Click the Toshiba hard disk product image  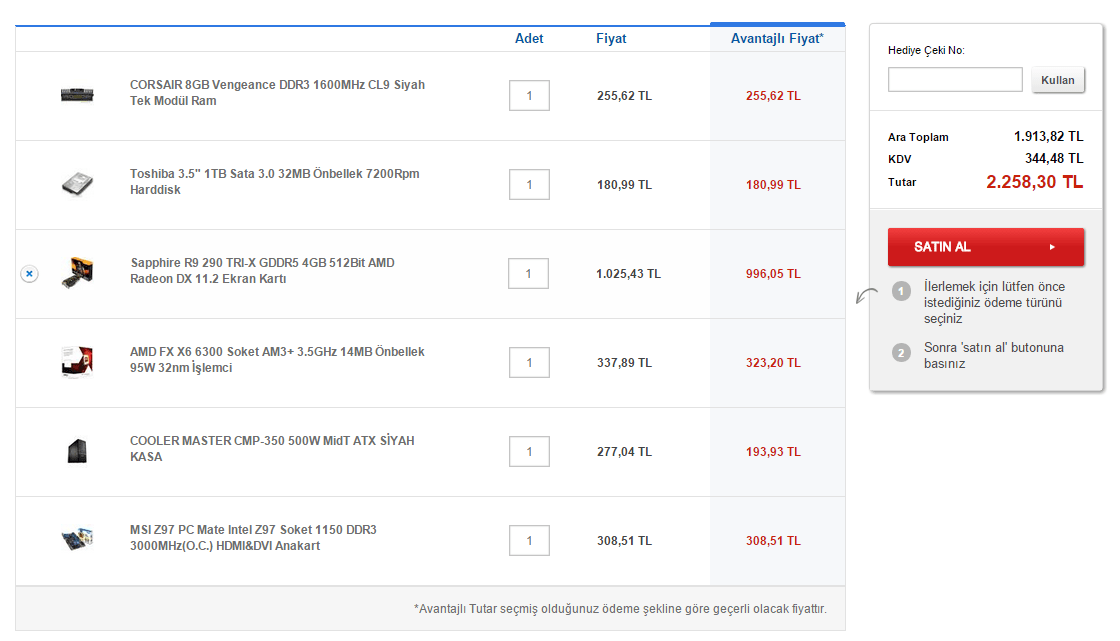coord(77,183)
